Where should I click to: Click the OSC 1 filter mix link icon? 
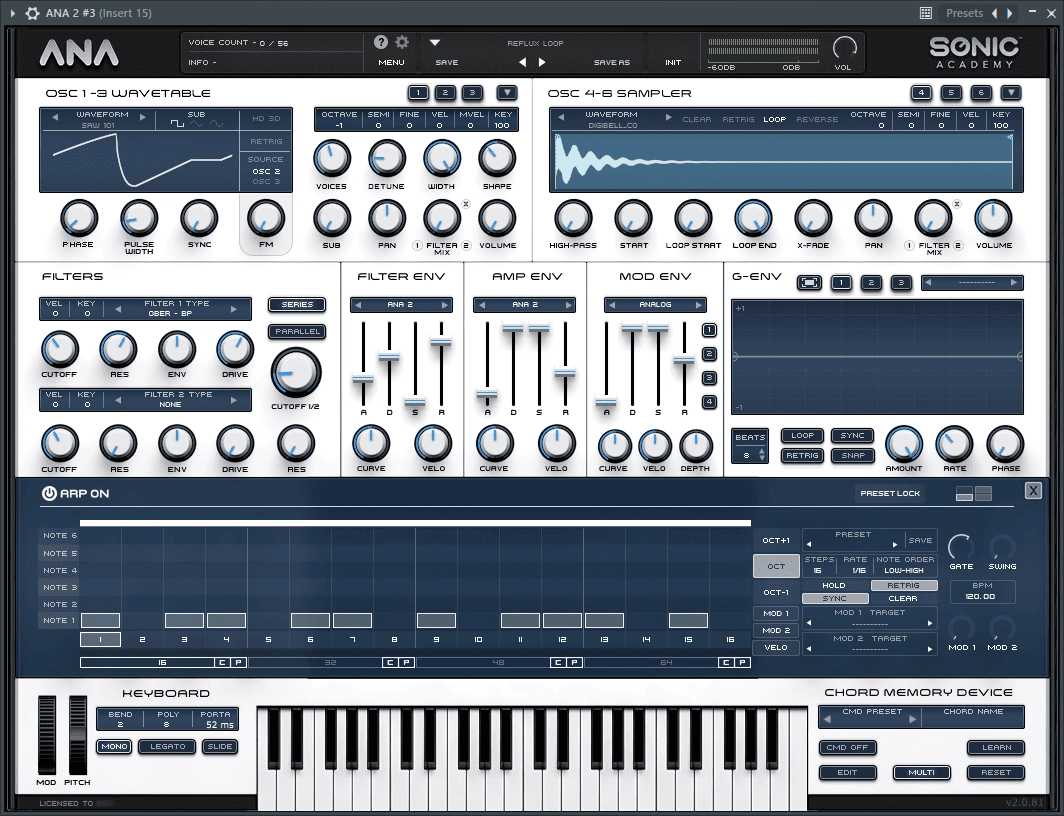coord(466,203)
